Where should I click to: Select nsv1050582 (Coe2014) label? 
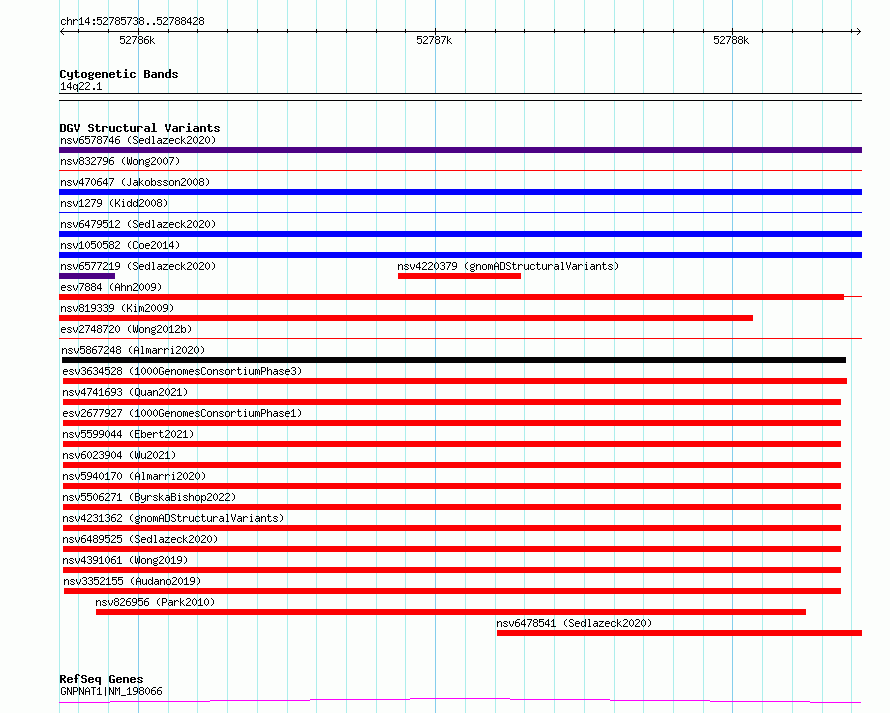pyautogui.click(x=120, y=245)
